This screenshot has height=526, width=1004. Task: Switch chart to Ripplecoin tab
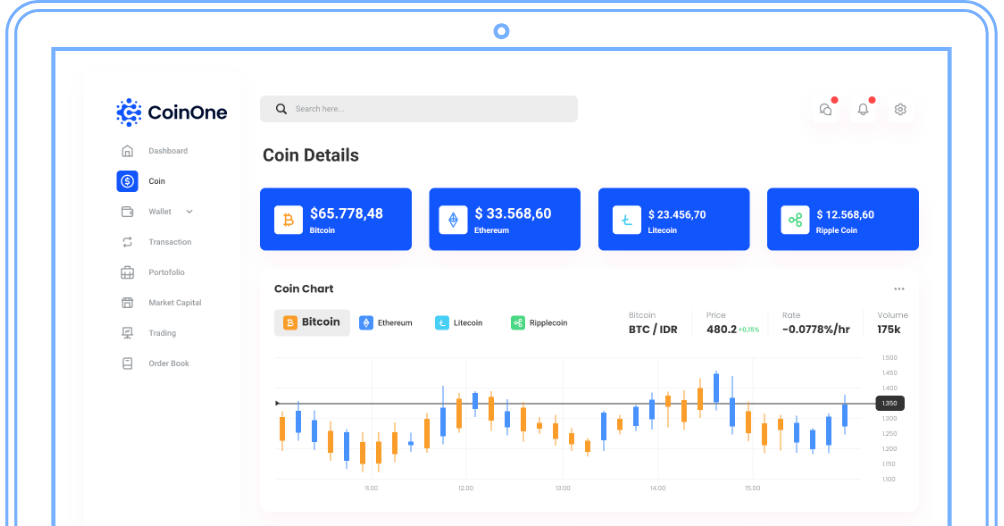pos(539,323)
